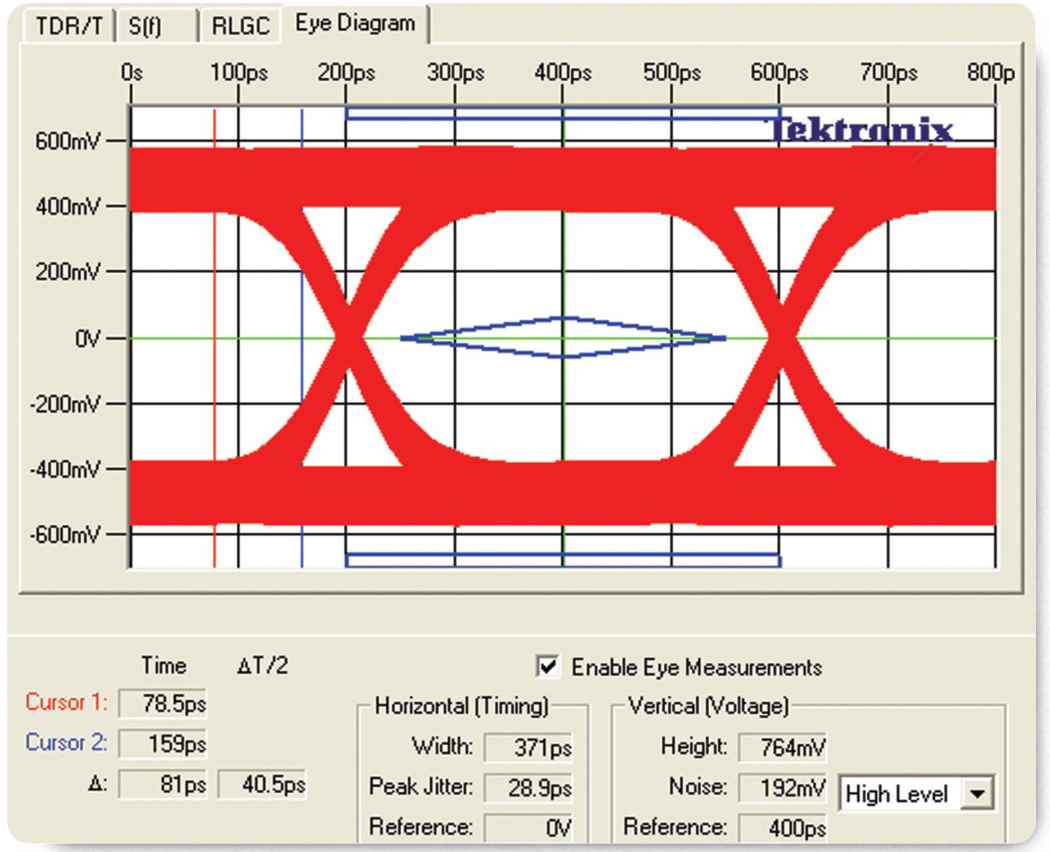This screenshot has width=1050, height=852.
Task: Click the Eye Diagram tab
Action: (x=355, y=23)
